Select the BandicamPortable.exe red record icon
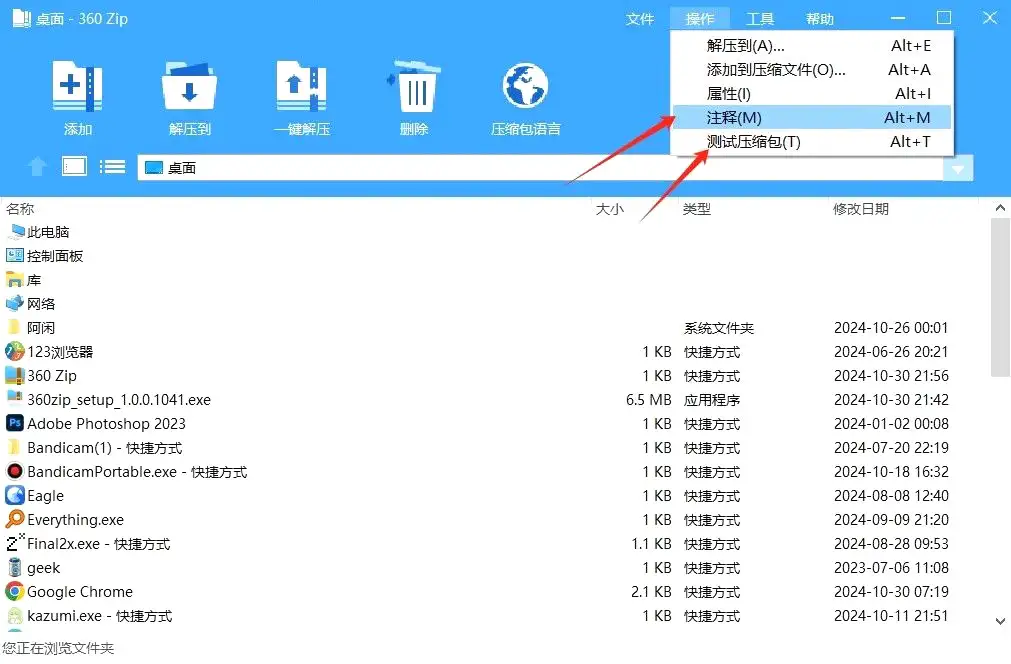The image size is (1011, 664). coord(15,471)
